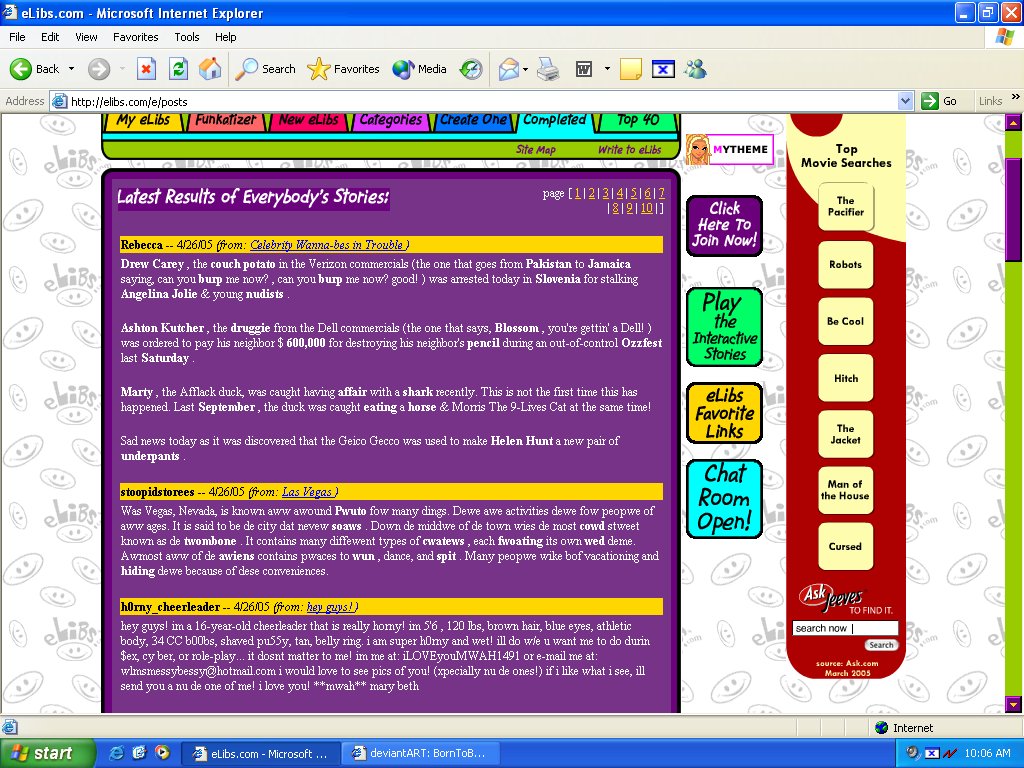Switch to Top 40 tab
This screenshot has width=1024, height=768.
tap(638, 121)
